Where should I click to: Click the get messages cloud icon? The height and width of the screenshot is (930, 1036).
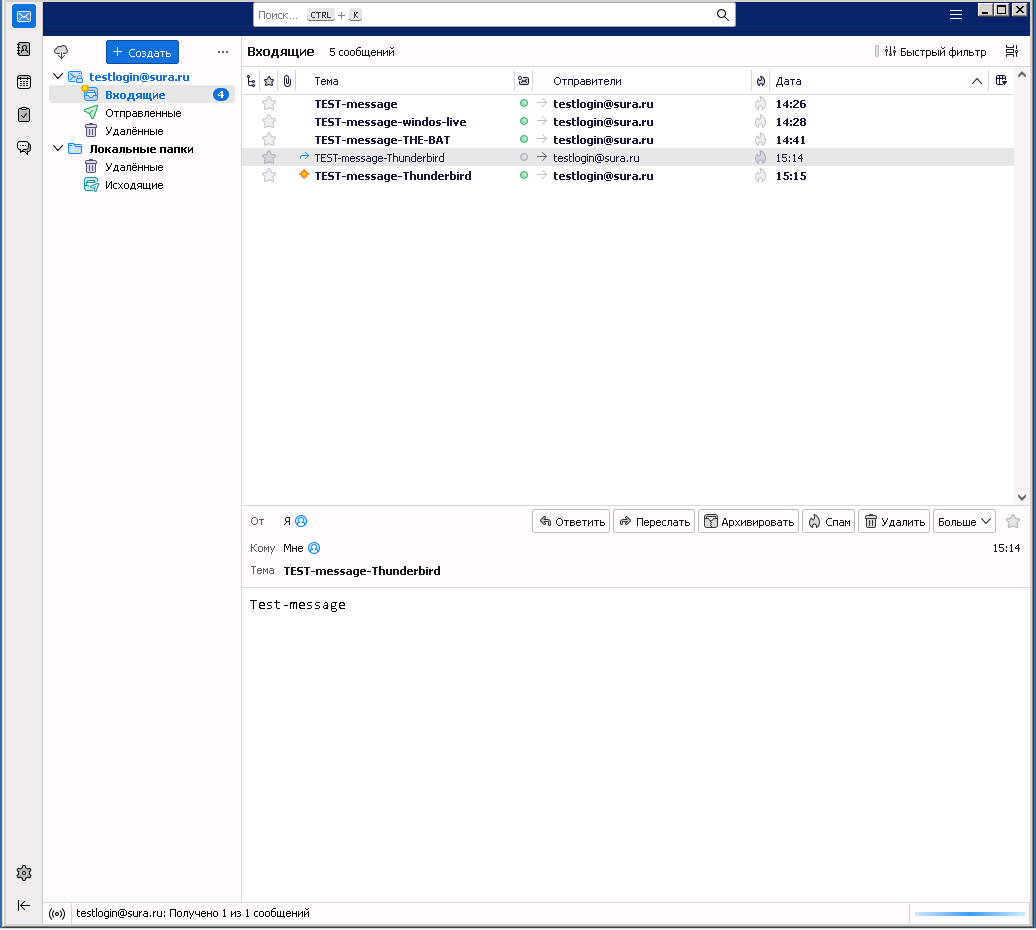coord(61,52)
